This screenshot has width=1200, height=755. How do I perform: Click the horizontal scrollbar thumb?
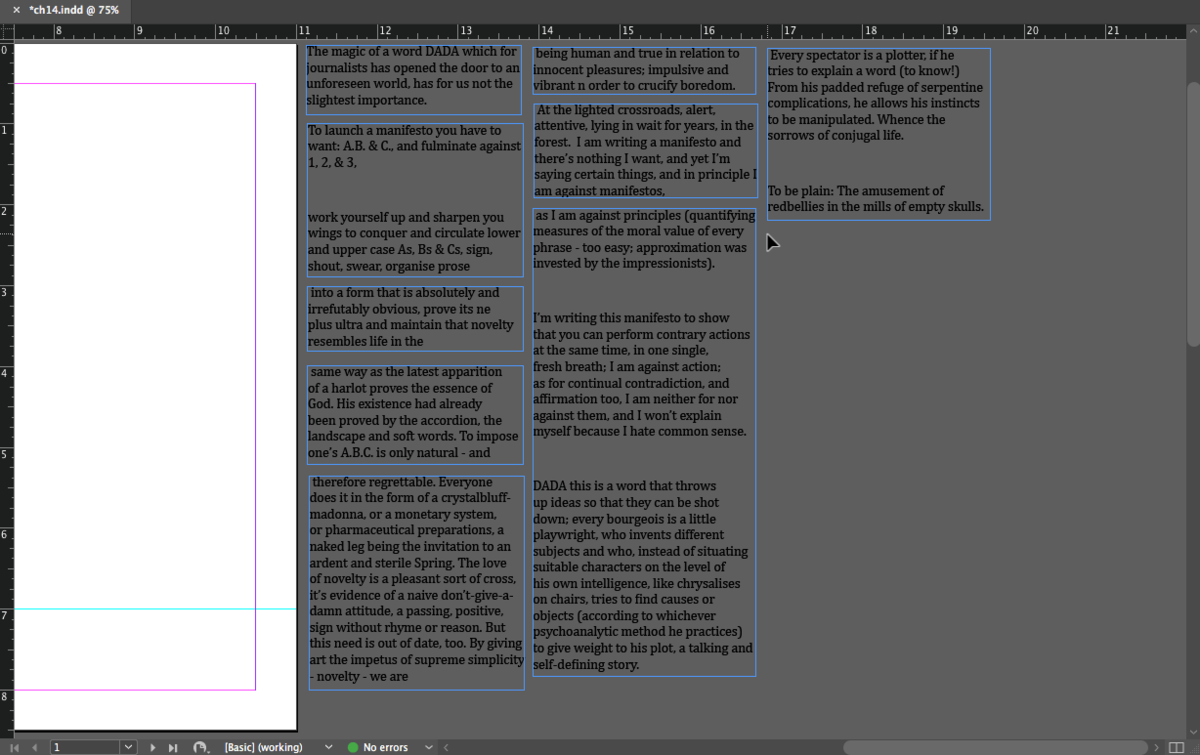[x=995, y=747]
